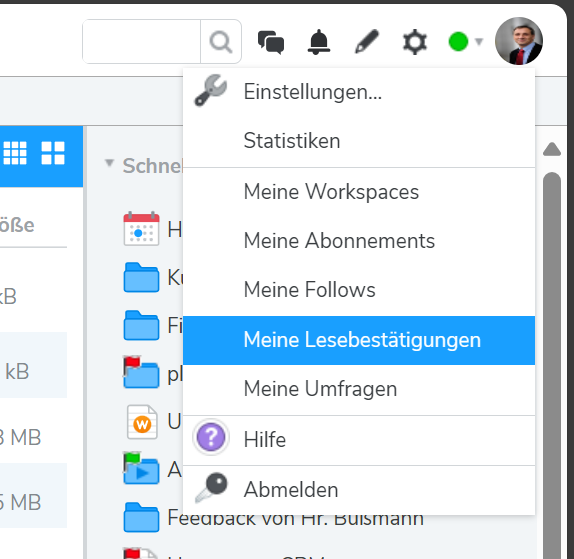
Task: Switch to small grid view icon
Action: 15,153
